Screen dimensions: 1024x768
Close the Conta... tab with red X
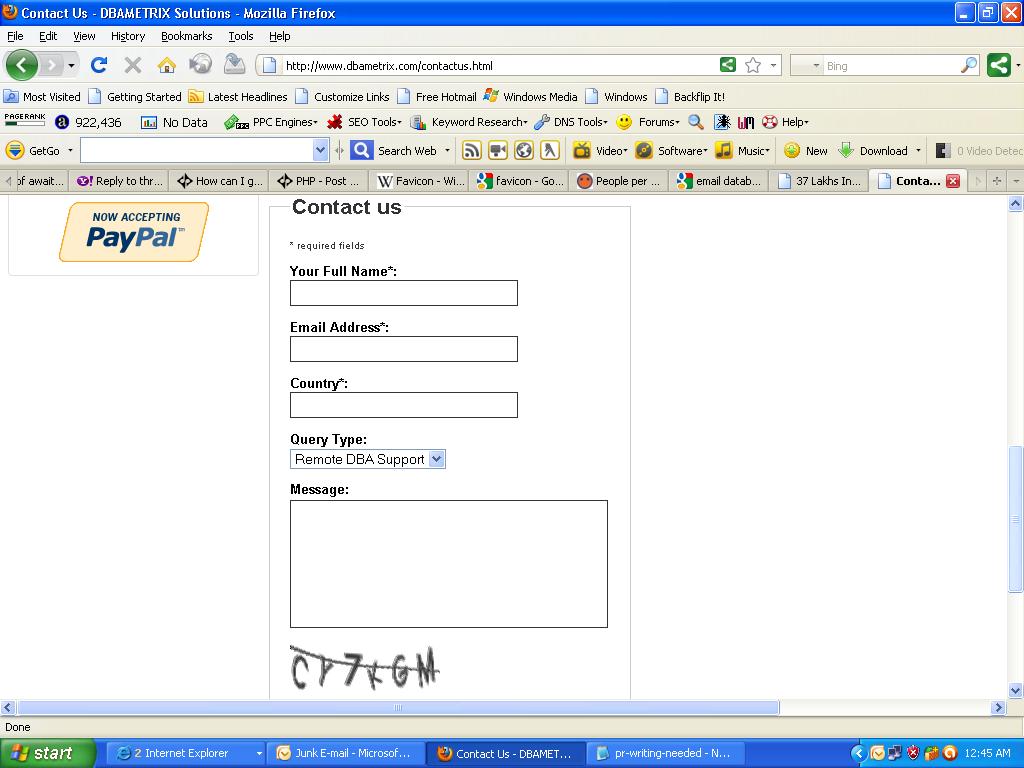tap(953, 181)
